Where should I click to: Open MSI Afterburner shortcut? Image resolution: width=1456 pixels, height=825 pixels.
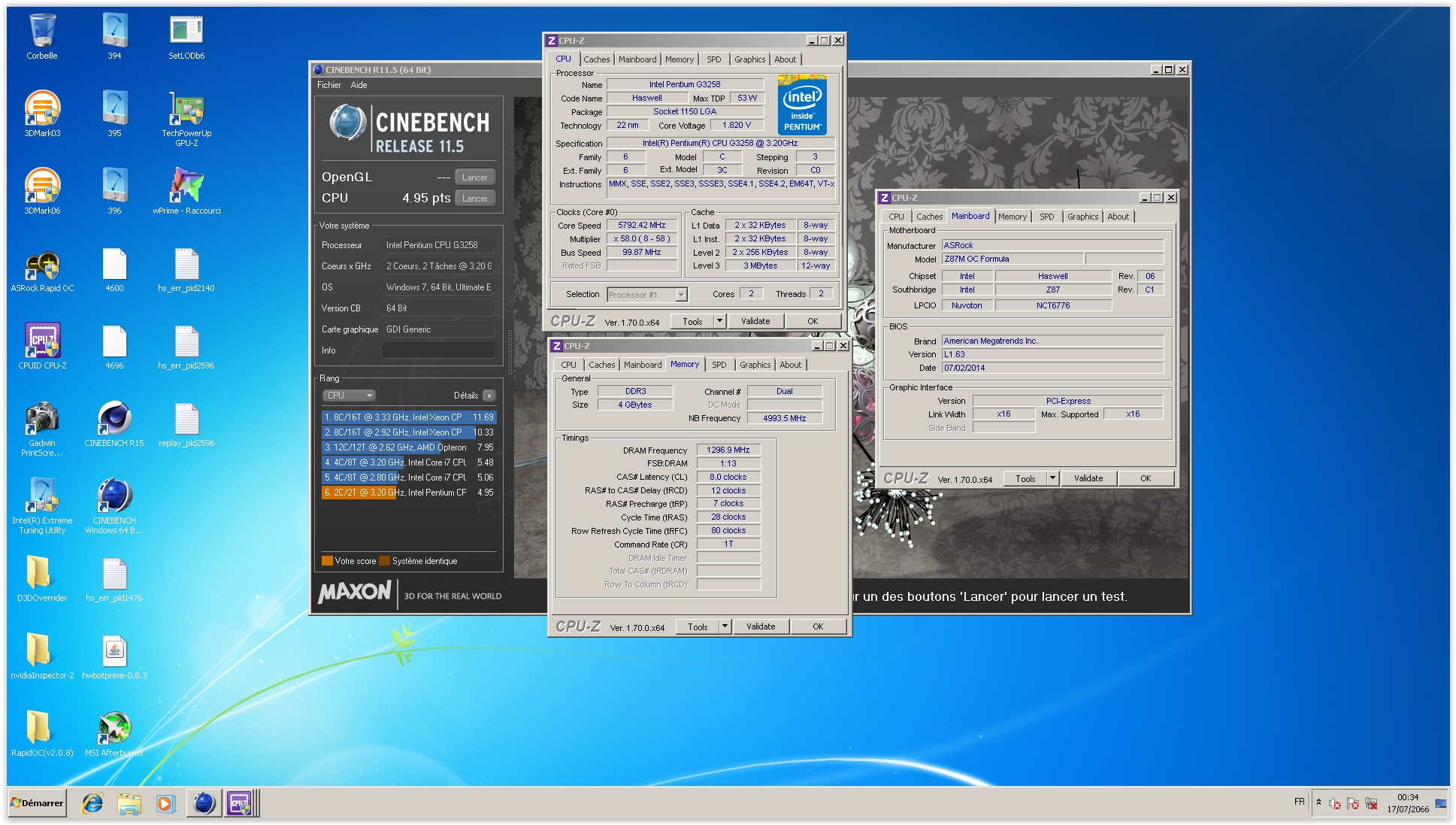(x=114, y=734)
